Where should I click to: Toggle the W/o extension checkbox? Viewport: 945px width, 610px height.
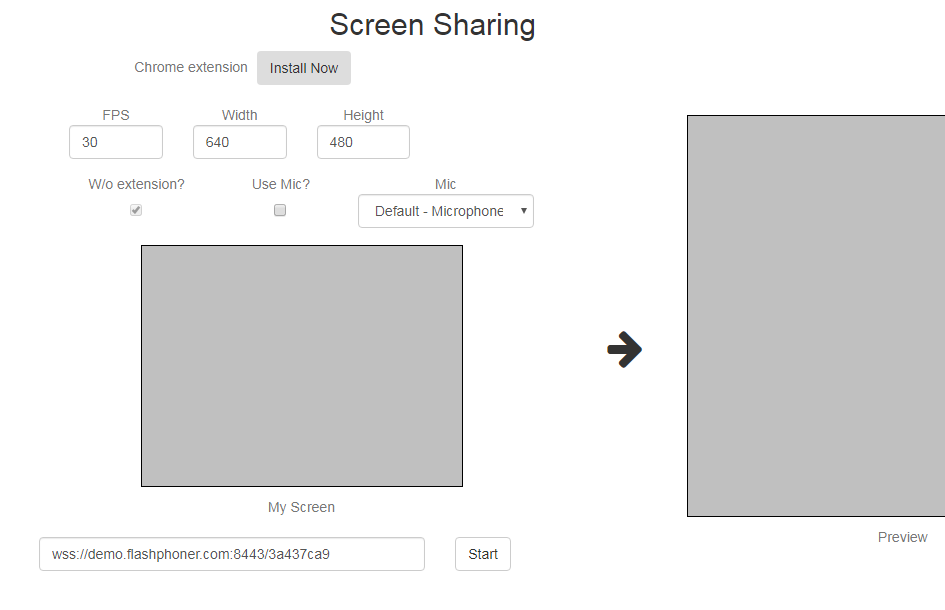(x=136, y=210)
